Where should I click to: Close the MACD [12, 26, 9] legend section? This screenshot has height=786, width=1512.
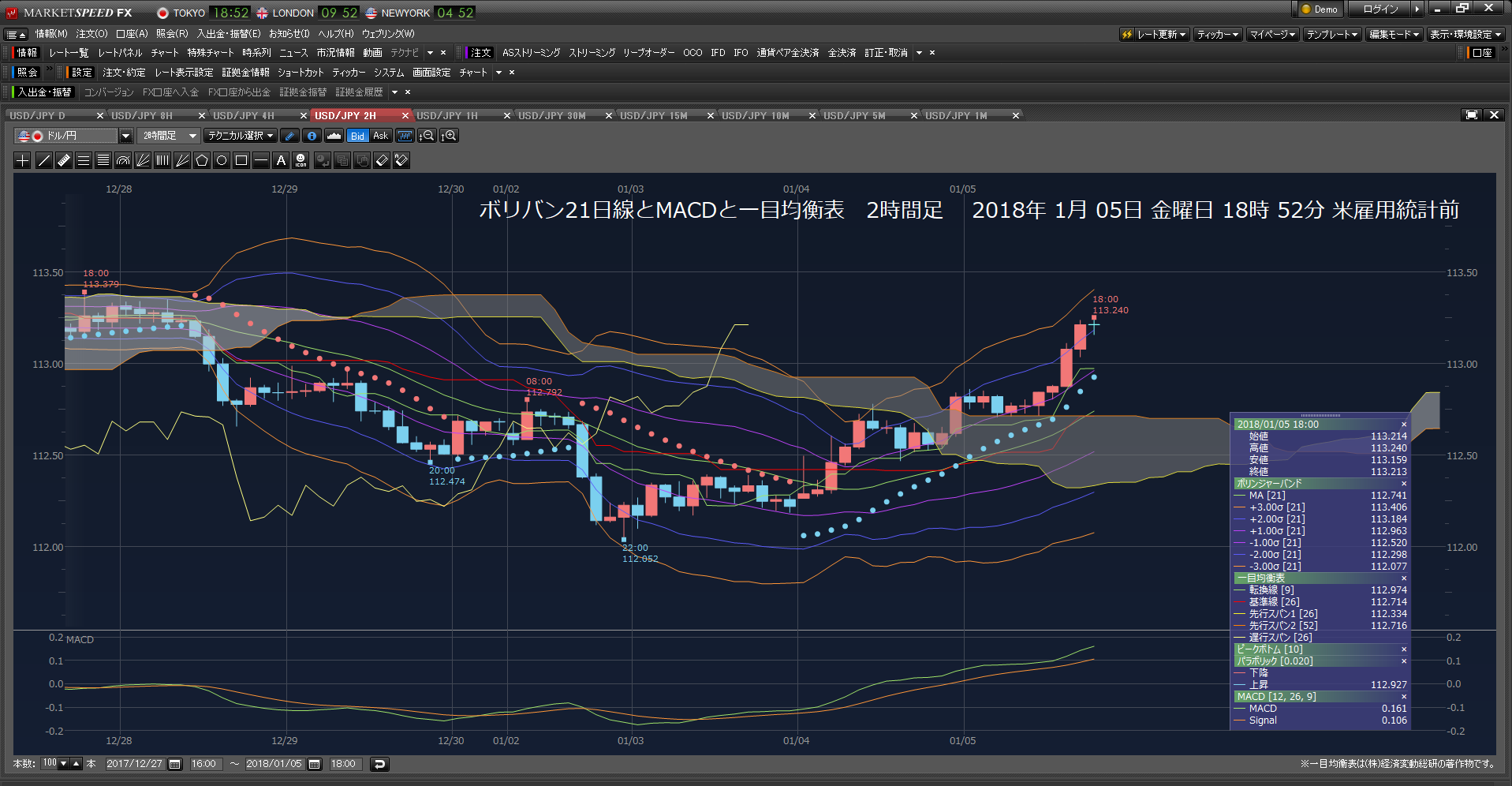pos(1404,697)
